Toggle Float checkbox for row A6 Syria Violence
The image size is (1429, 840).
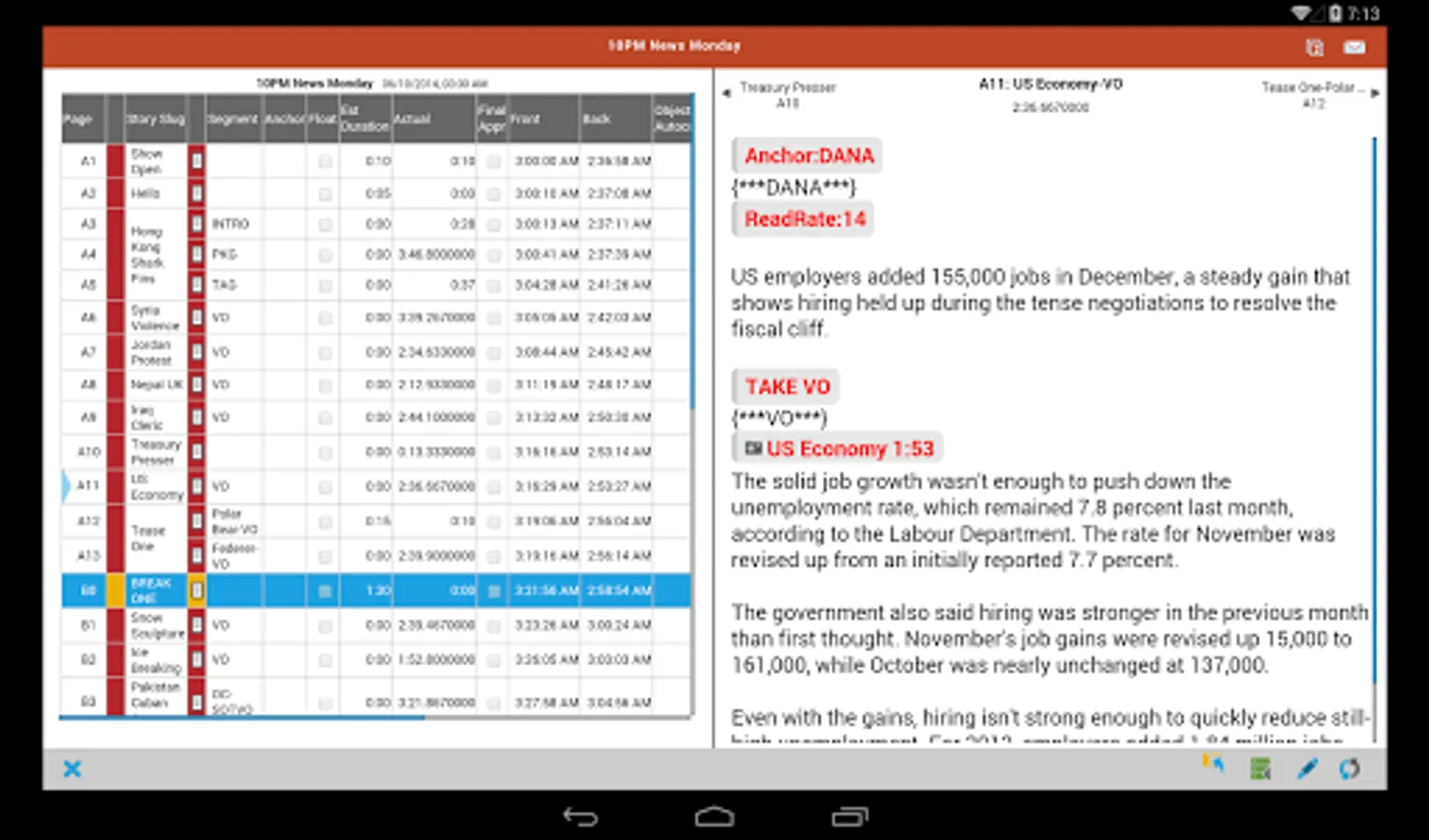[x=325, y=318]
